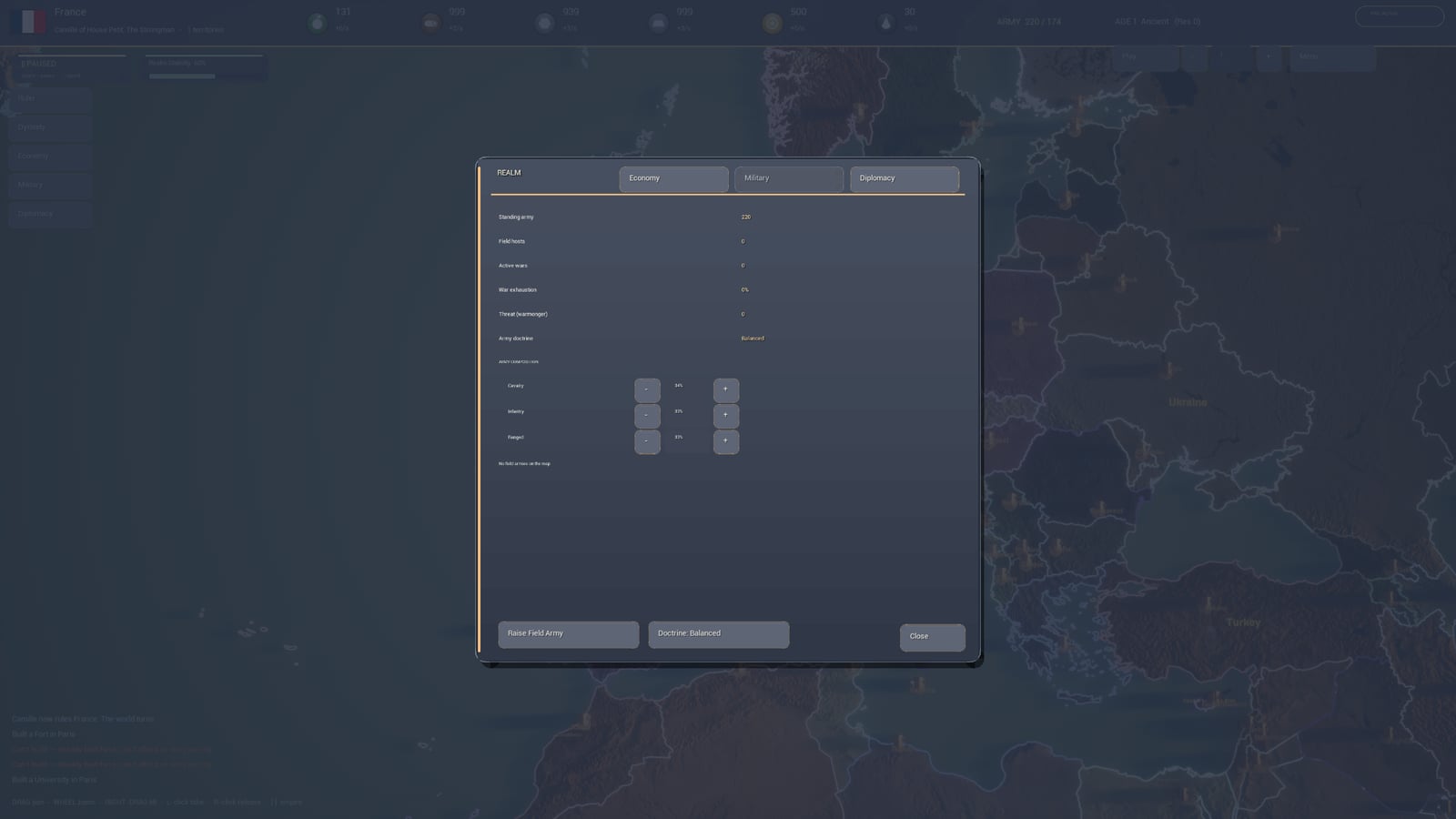
Task: Click the red resource icon beside first 999
Action: [430, 23]
